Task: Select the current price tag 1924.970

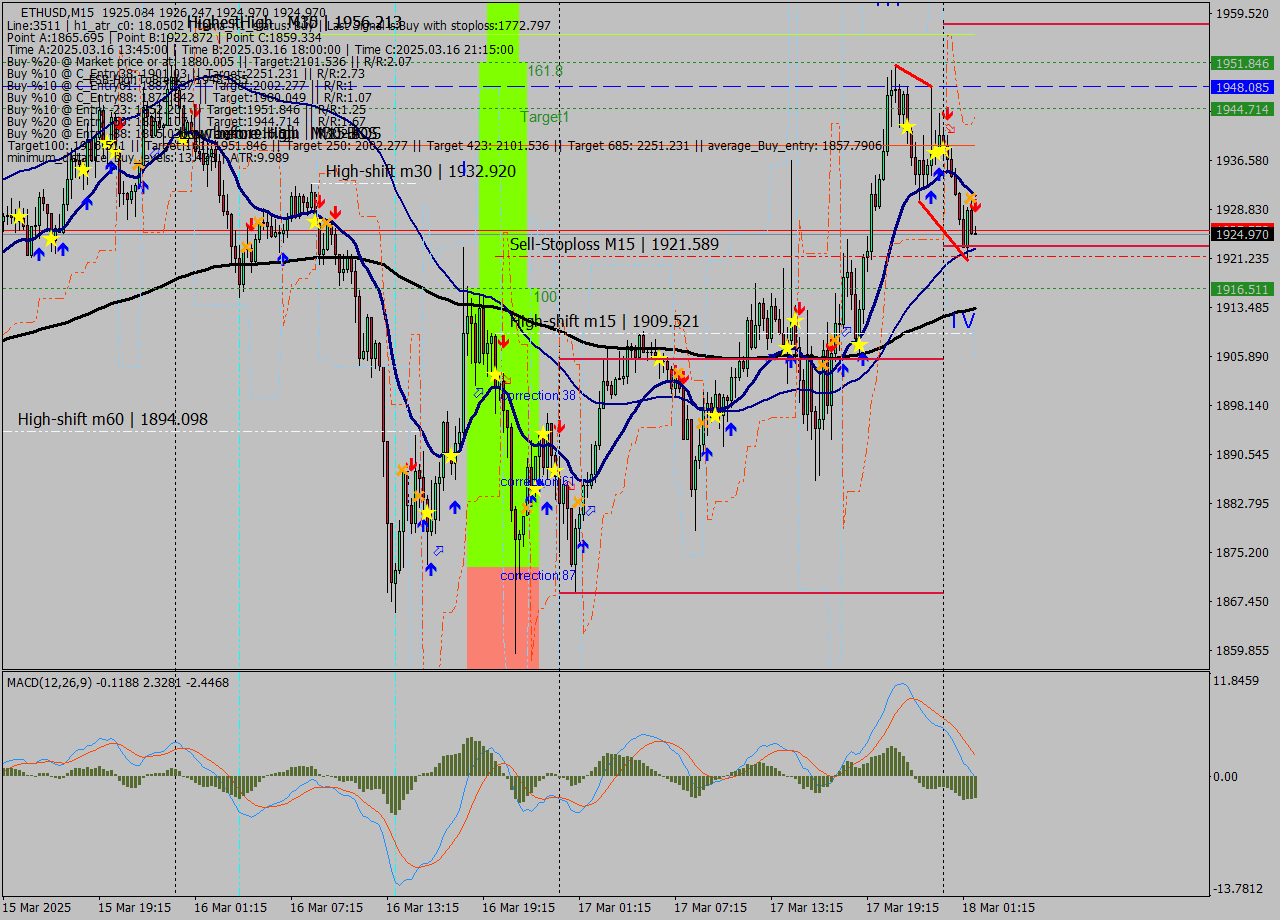Action: click(1242, 234)
